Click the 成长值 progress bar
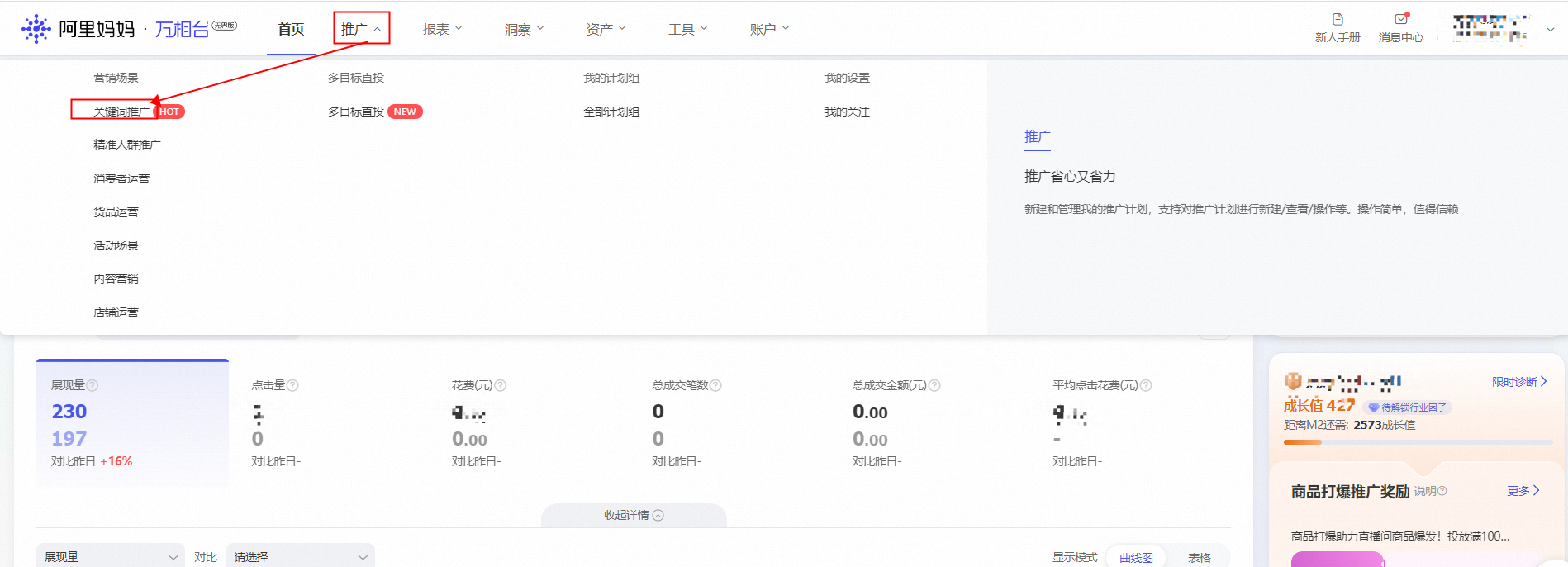Viewport: 1568px width, 567px height. (1418, 442)
